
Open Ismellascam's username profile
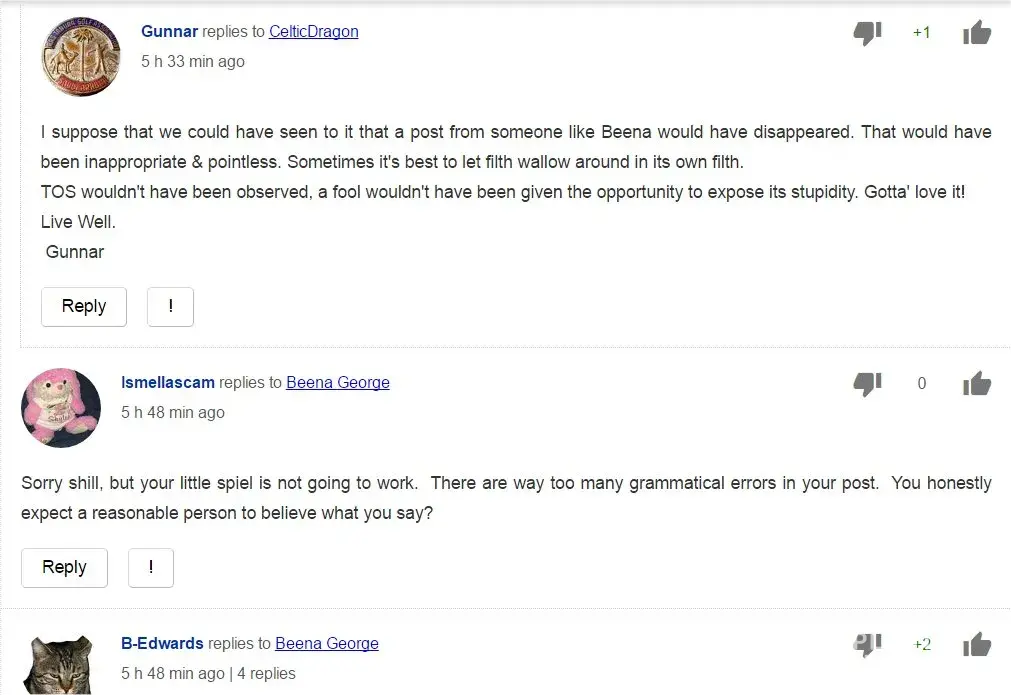point(167,382)
